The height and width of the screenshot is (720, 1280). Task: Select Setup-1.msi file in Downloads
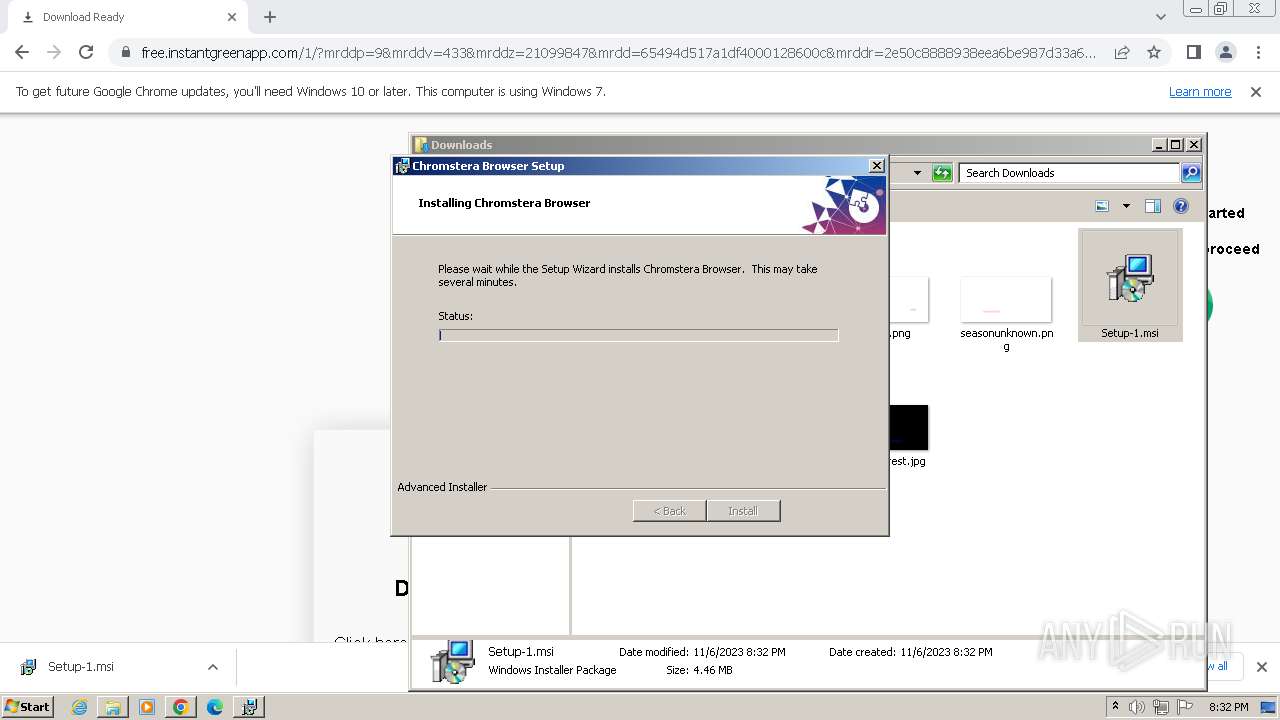(x=1130, y=285)
